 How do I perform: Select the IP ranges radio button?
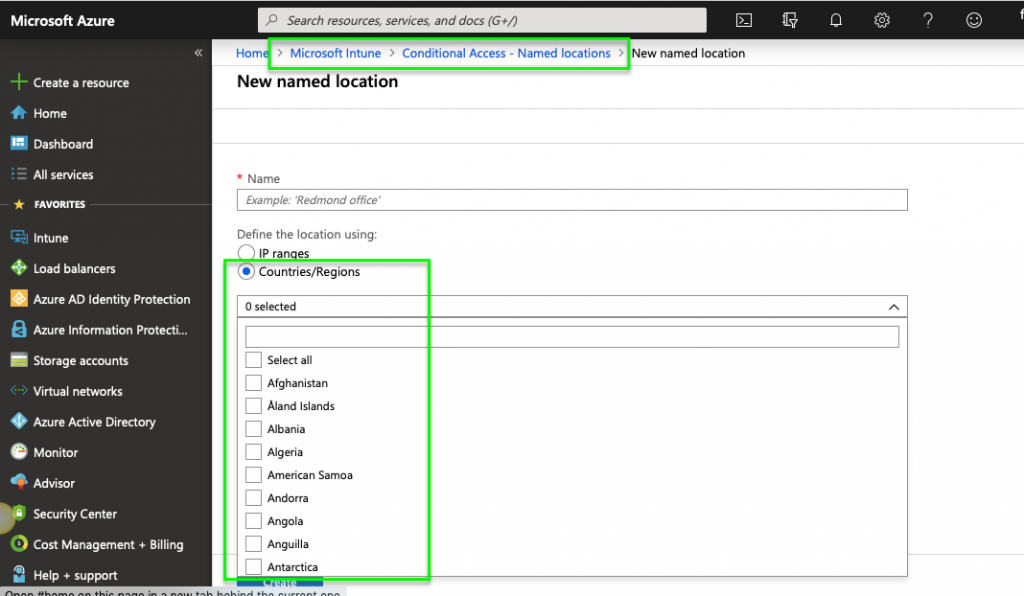point(246,253)
